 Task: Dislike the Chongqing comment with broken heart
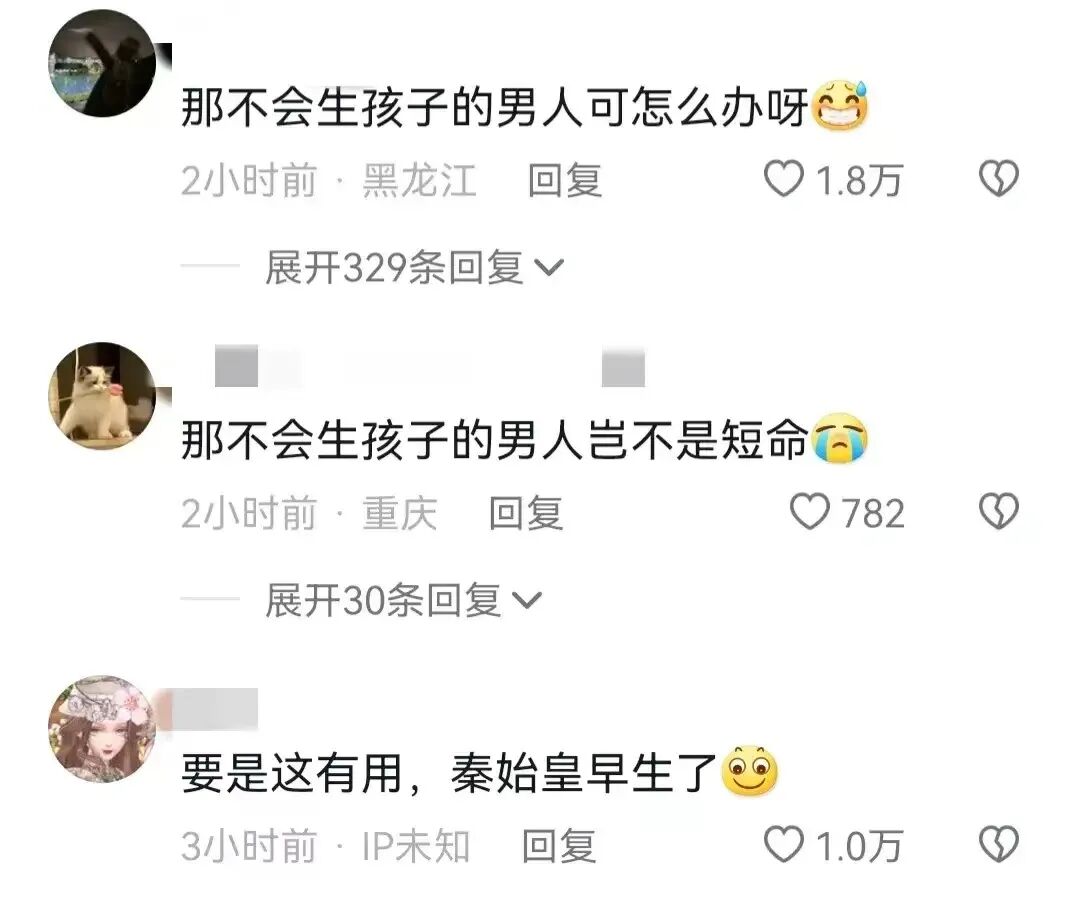pyautogui.click(x=999, y=512)
